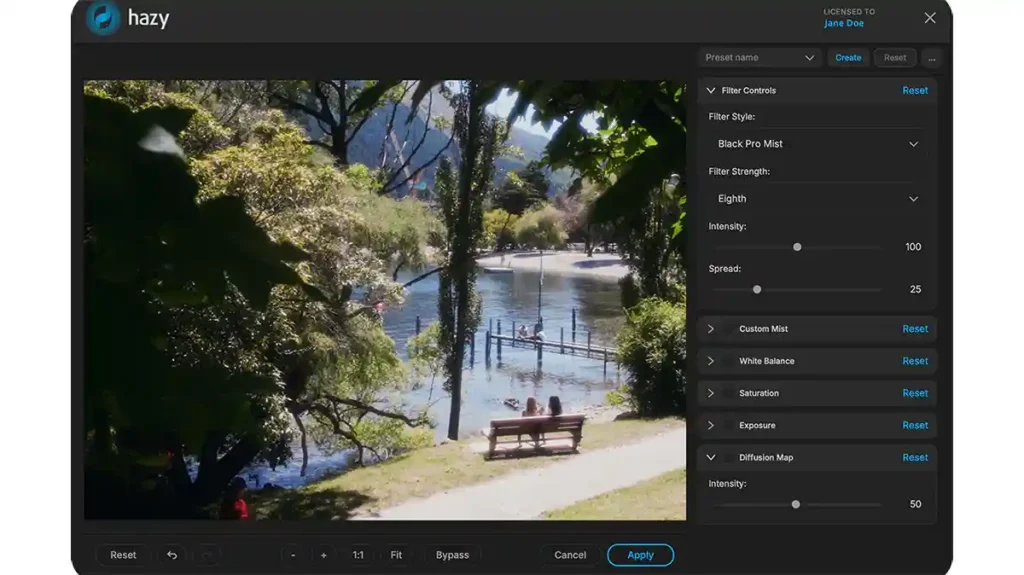Enable the Saturation checkbox
This screenshot has height=575, width=1024.
(x=728, y=393)
